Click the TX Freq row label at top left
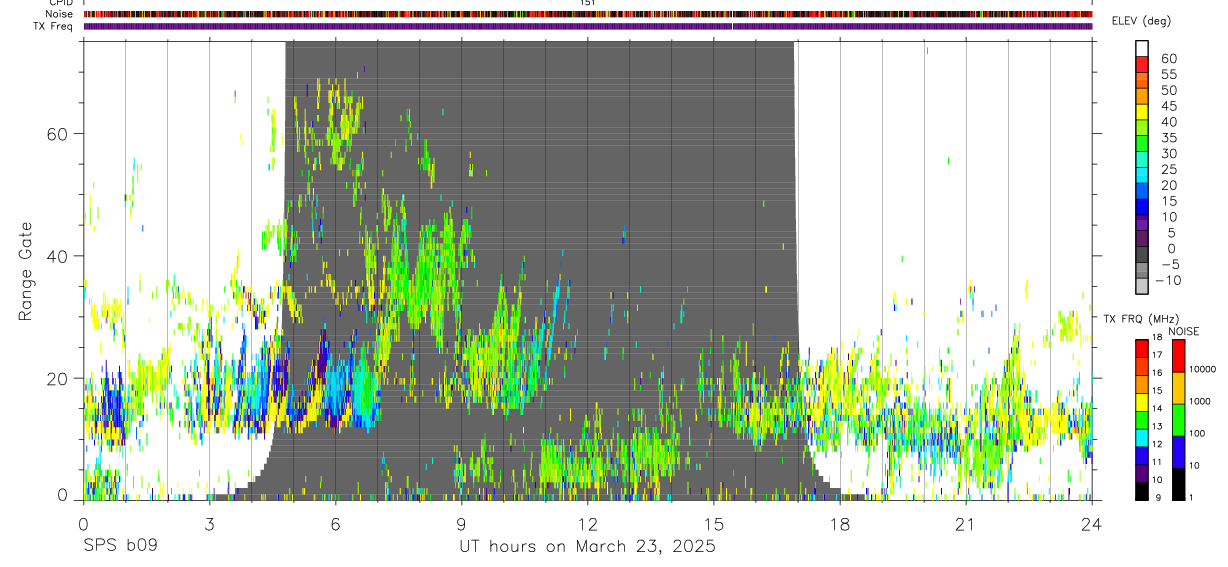Screen dimensions: 1228x567 [55, 26]
